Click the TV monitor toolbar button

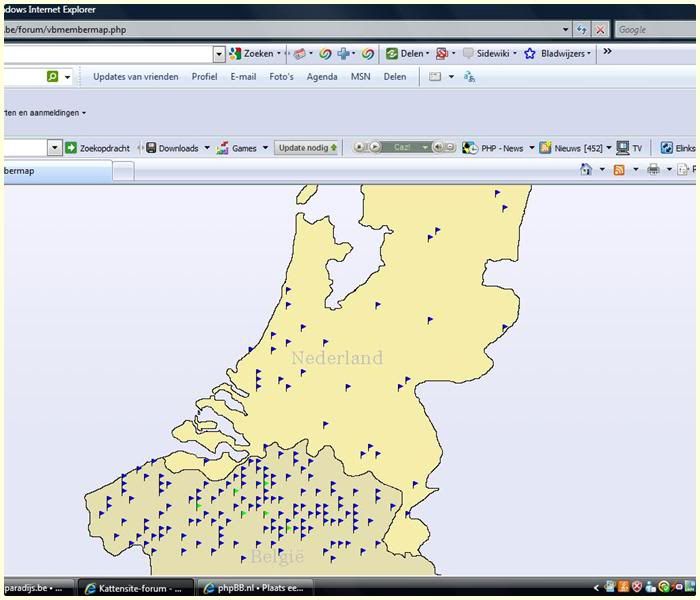click(629, 148)
